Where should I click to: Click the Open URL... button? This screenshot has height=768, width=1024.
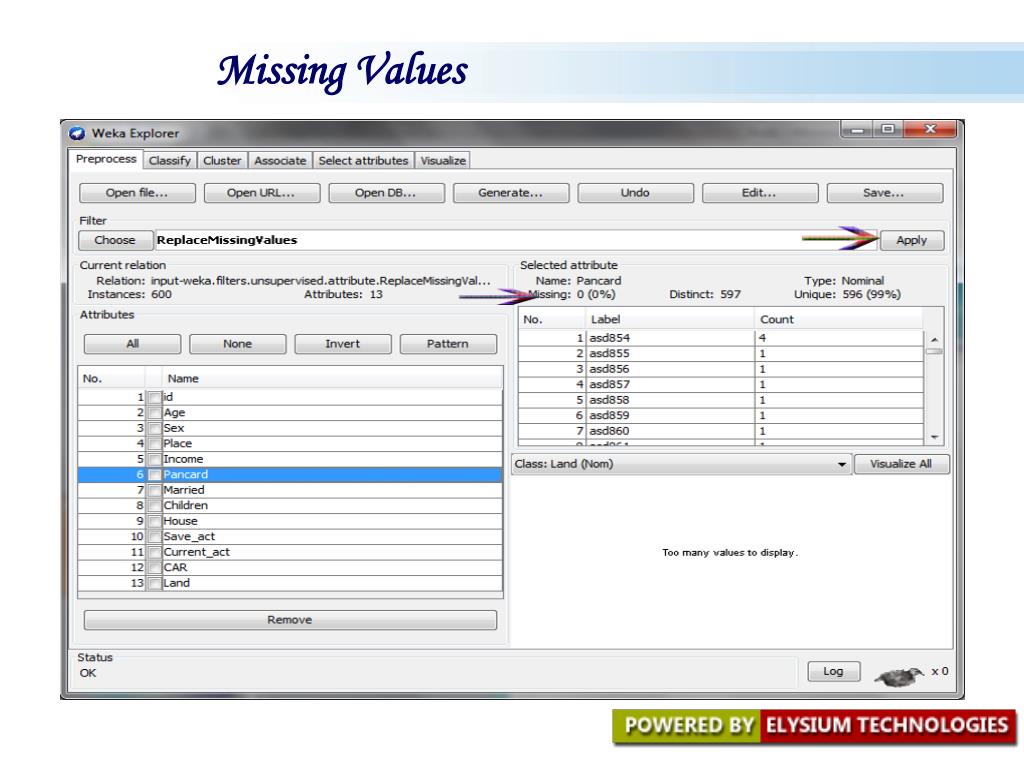[261, 193]
